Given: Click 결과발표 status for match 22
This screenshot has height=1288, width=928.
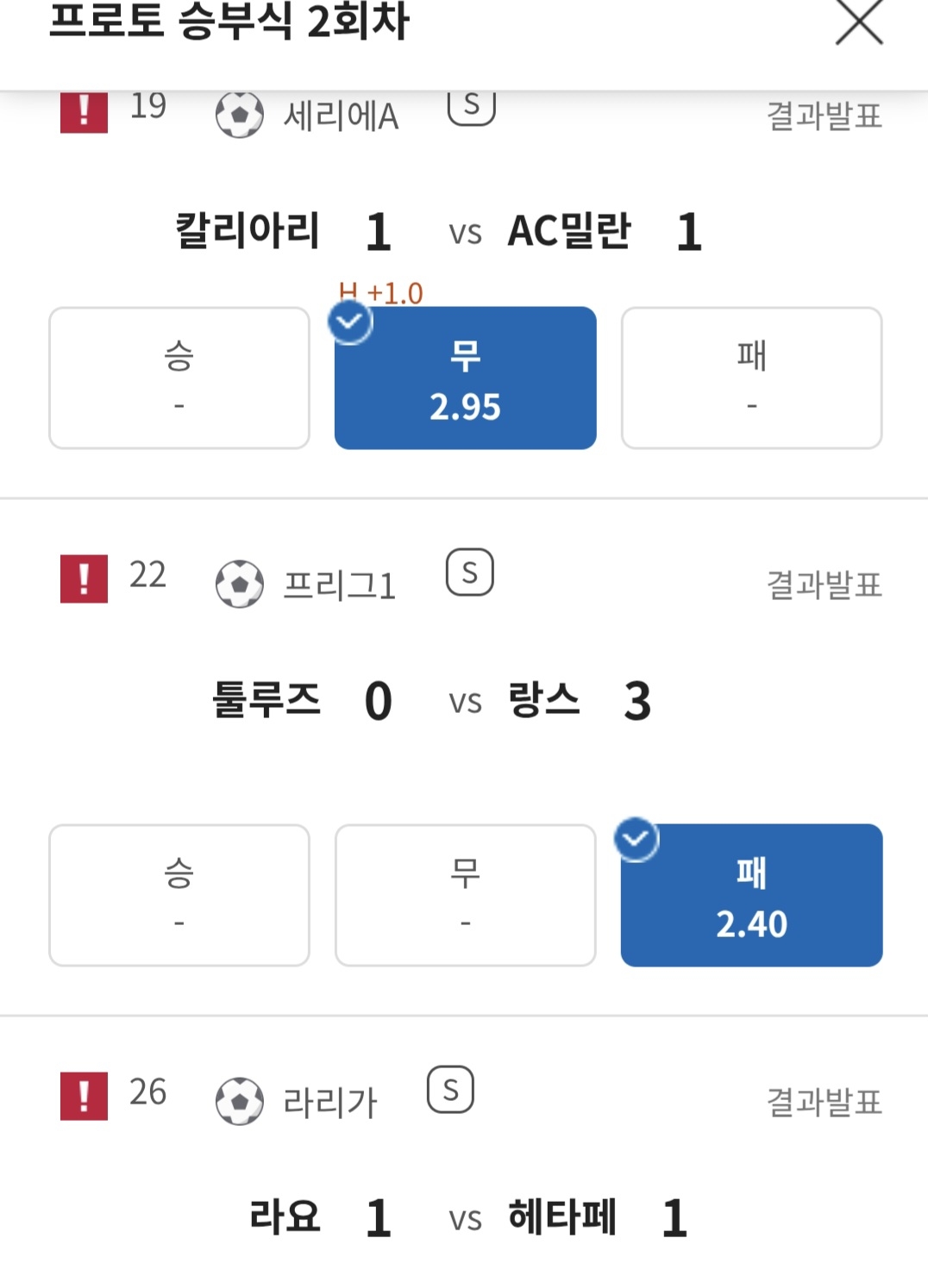Looking at the screenshot, I should point(824,585).
